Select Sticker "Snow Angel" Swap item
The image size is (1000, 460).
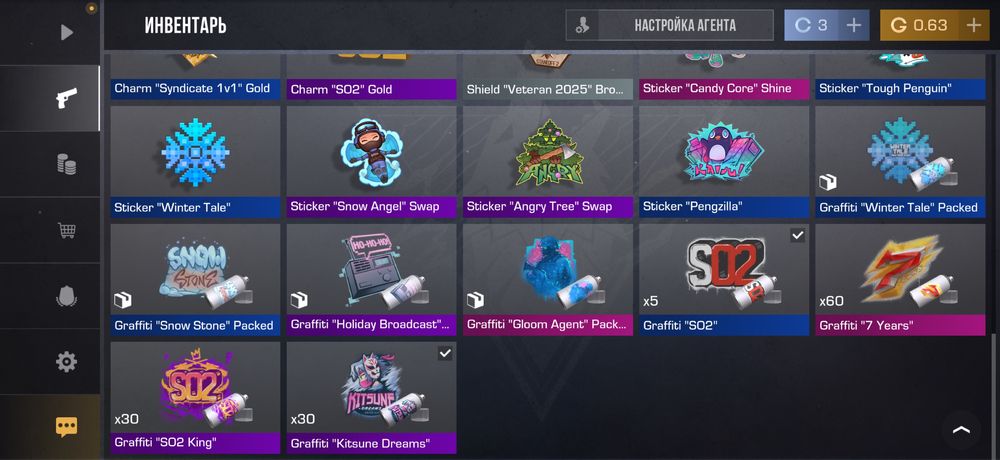point(371,162)
